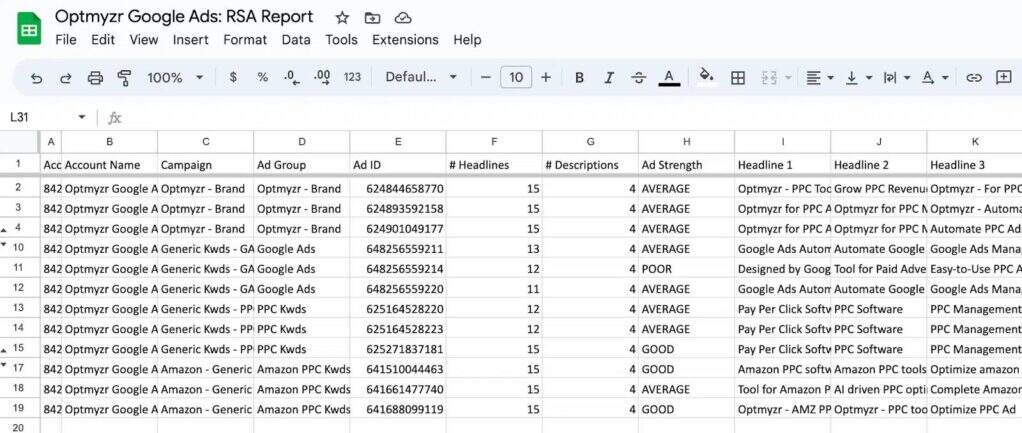Toggle strikethrough formatting
The image size is (1022, 433).
(639, 78)
